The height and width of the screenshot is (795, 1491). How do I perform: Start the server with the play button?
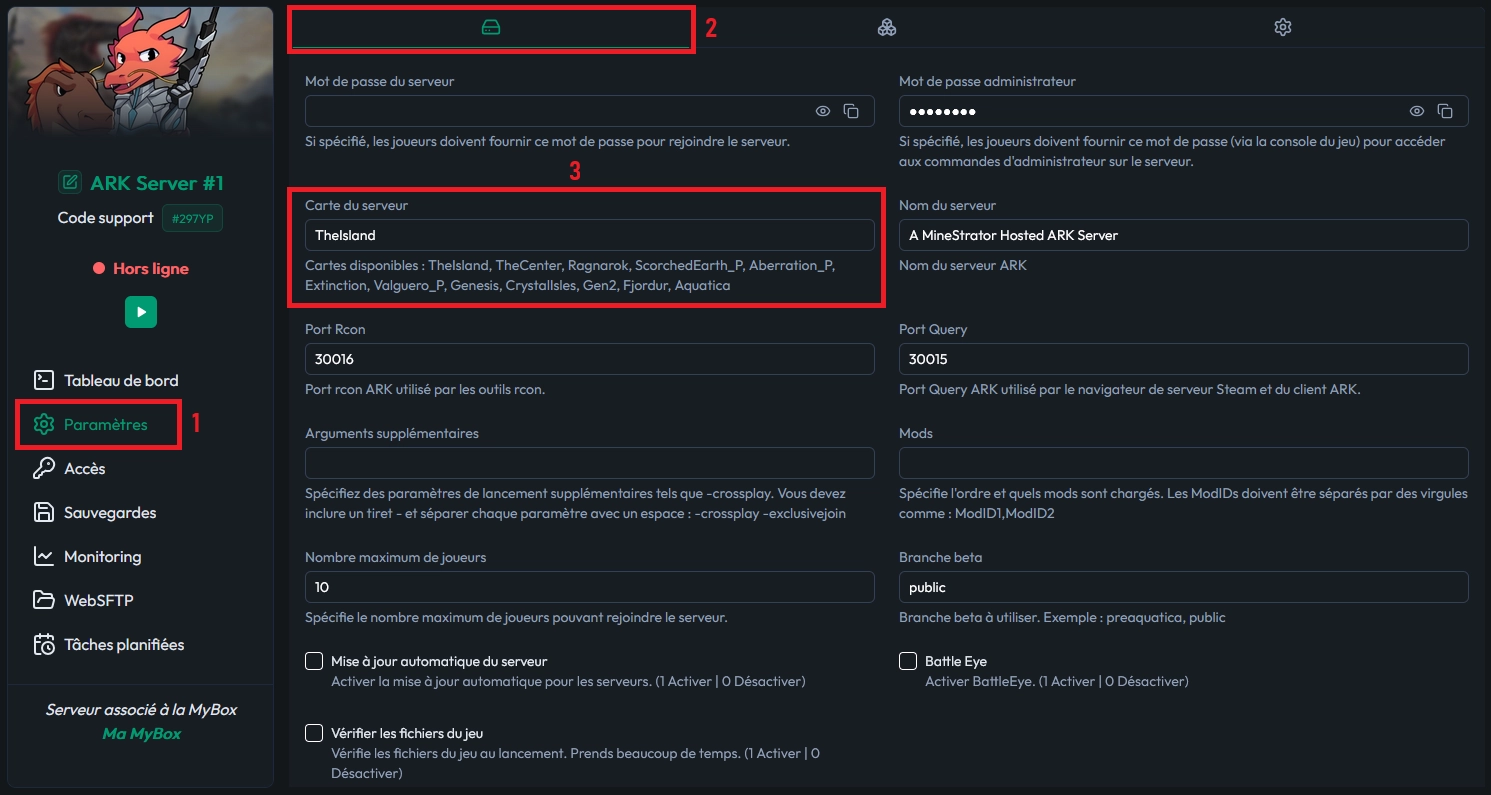tap(140, 311)
